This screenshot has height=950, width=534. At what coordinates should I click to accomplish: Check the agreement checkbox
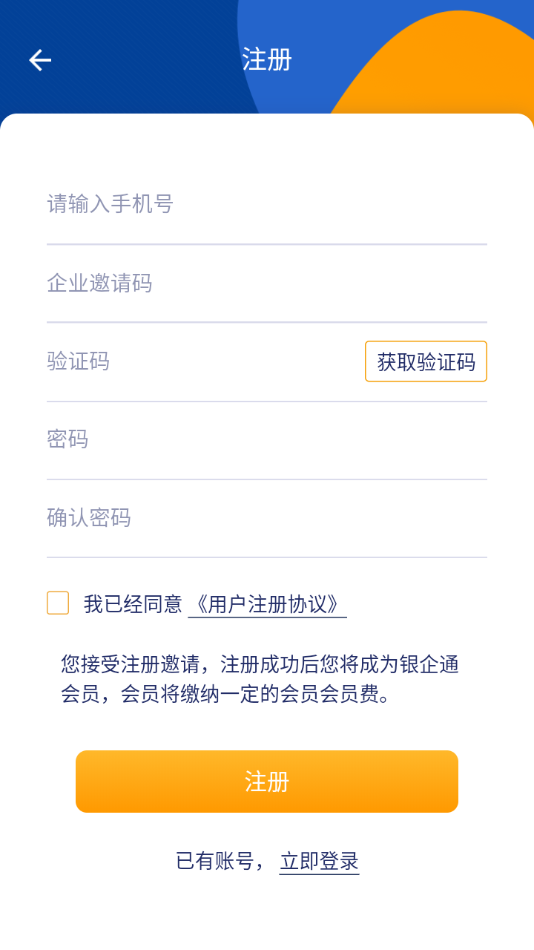(58, 603)
